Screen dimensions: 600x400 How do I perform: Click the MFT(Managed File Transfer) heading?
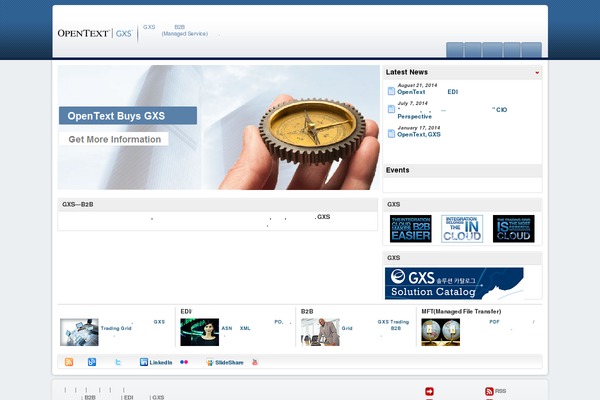461,311
